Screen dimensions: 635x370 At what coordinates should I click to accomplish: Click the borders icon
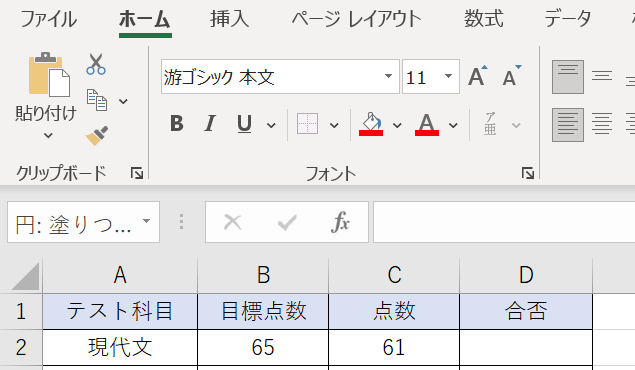(307, 123)
